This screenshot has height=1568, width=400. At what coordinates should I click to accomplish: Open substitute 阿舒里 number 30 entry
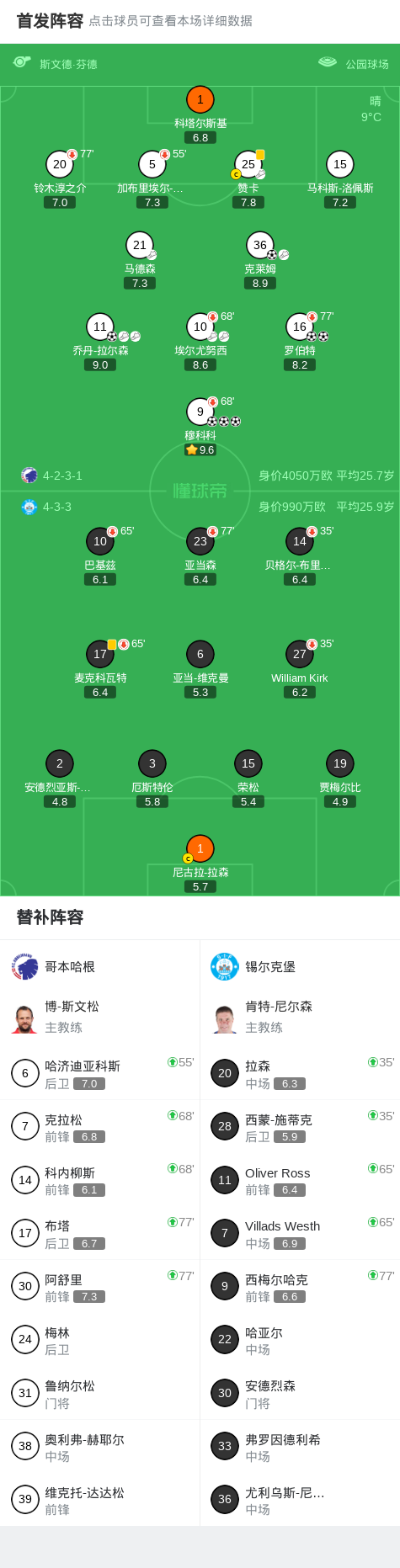coord(99,1287)
